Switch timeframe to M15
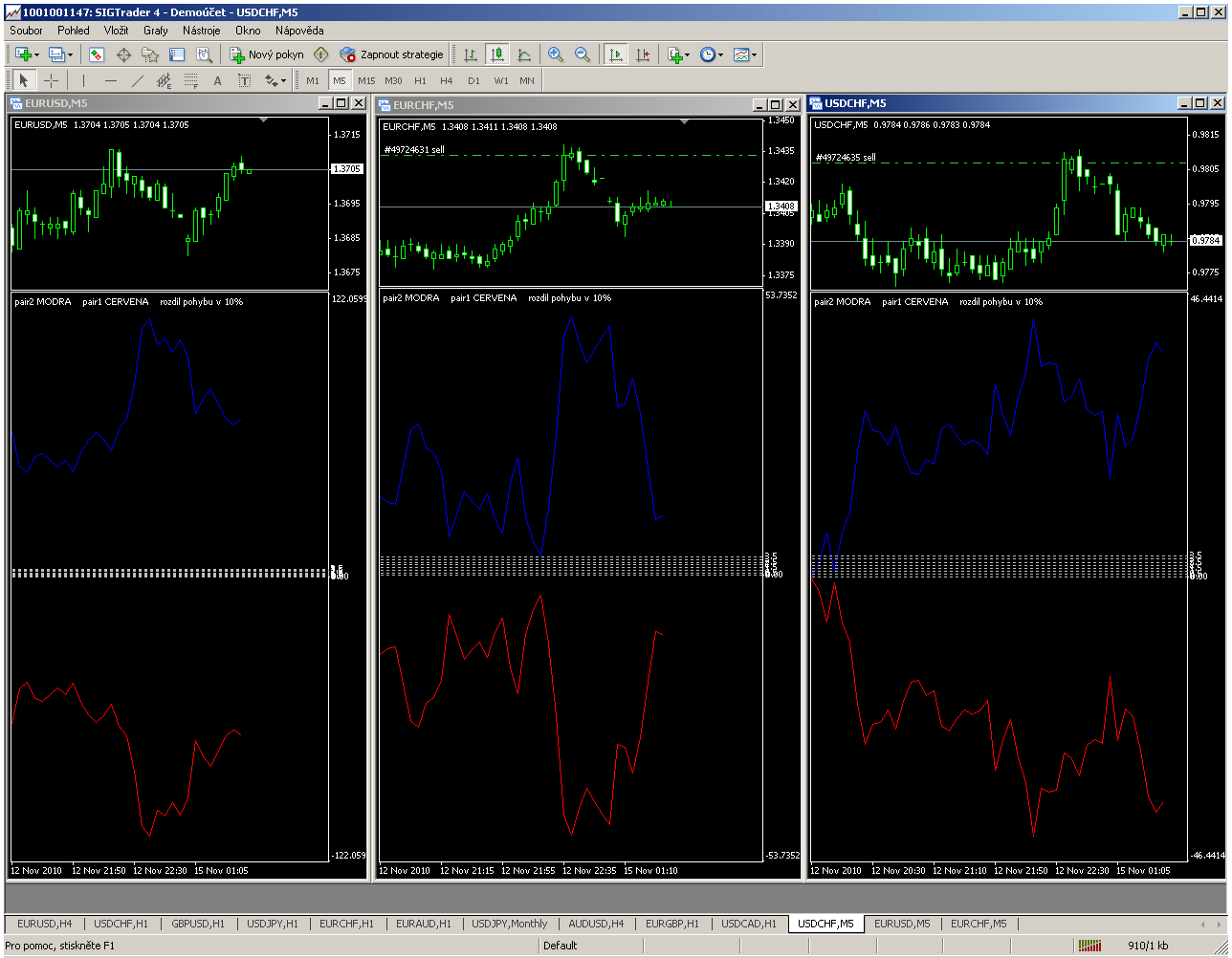The height and width of the screenshot is (958, 1232). coord(366,80)
